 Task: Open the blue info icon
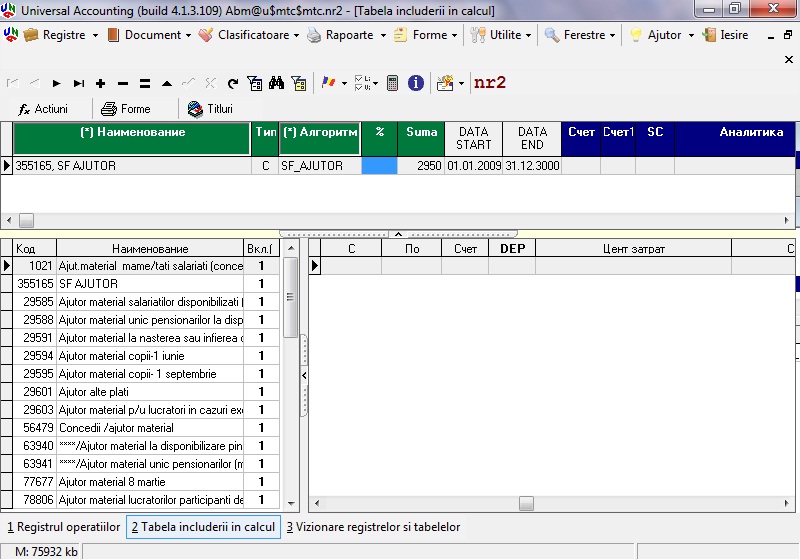tap(416, 83)
